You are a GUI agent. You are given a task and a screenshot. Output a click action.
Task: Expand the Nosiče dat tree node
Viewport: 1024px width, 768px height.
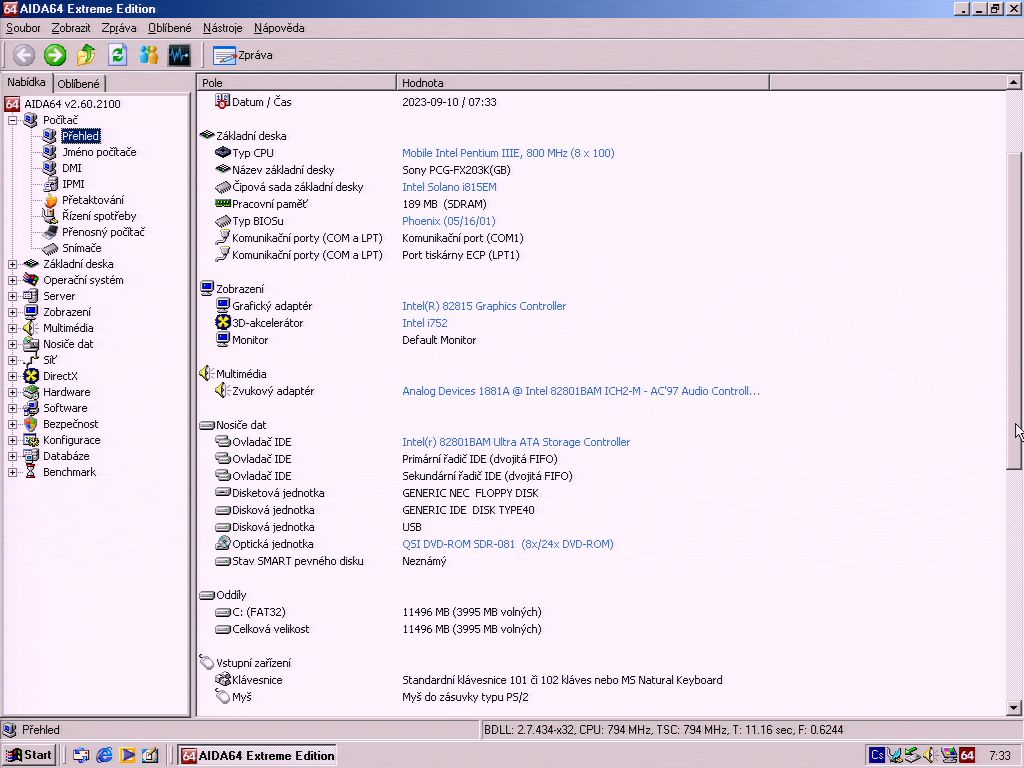(x=12, y=344)
